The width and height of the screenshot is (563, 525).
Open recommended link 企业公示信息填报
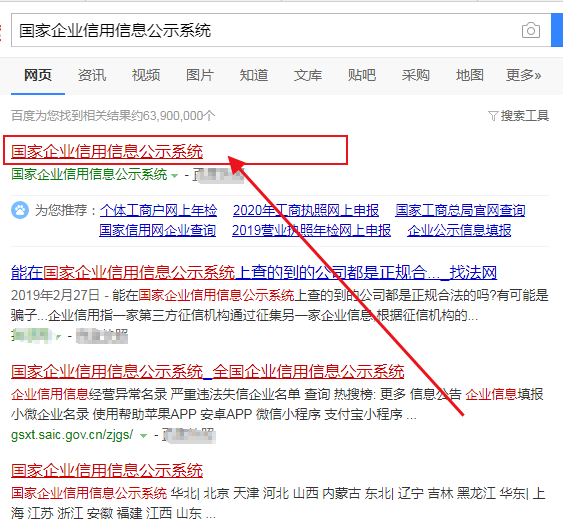(x=459, y=230)
